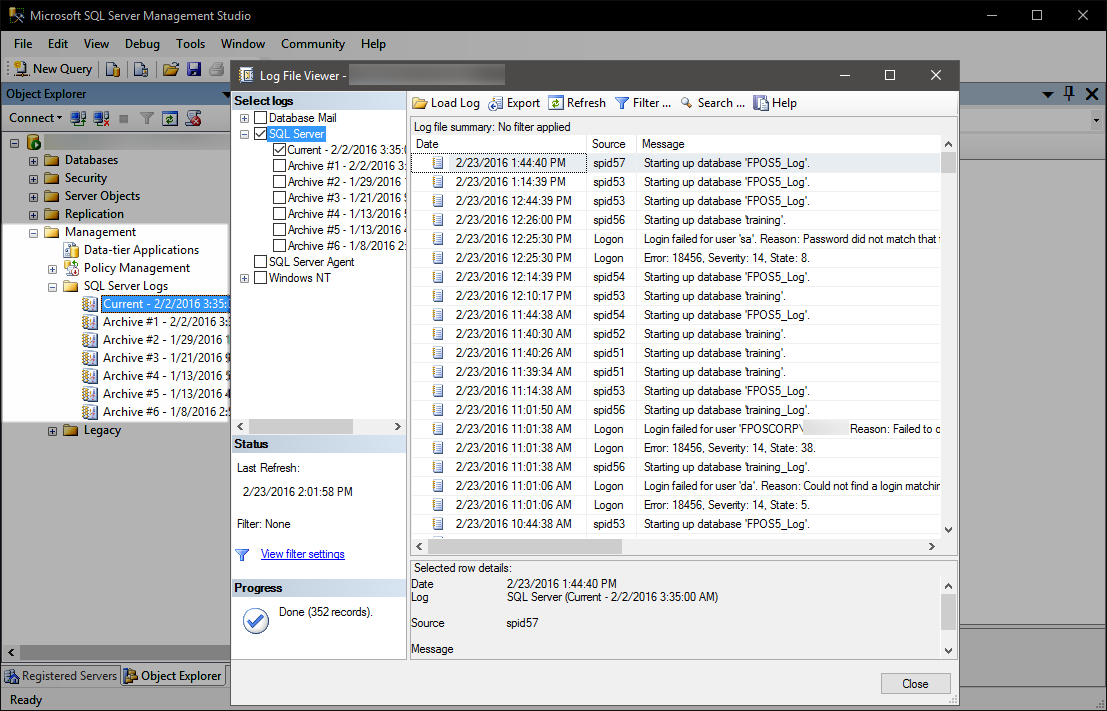The image size is (1107, 711).
Task: Open the File menu
Action: click(23, 44)
